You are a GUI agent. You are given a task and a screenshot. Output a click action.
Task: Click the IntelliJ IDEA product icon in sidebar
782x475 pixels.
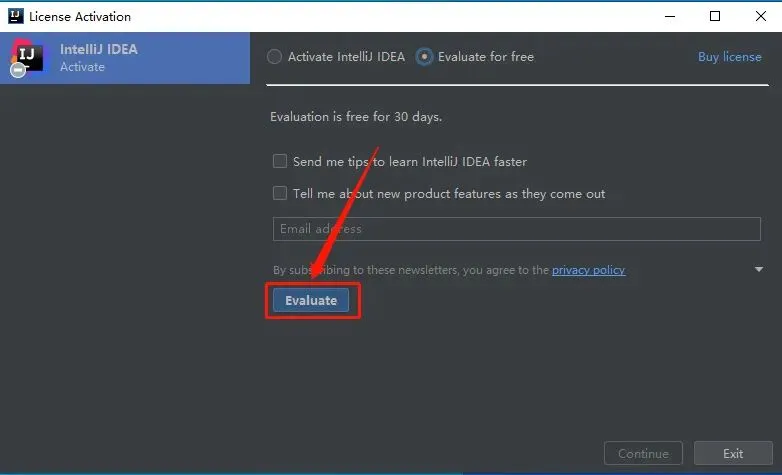[x=27, y=57]
